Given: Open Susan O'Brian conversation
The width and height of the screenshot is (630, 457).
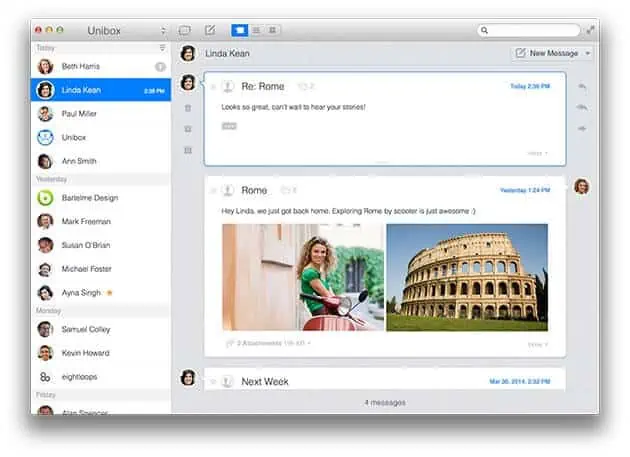Looking at the screenshot, I should pyautogui.click(x=101, y=245).
